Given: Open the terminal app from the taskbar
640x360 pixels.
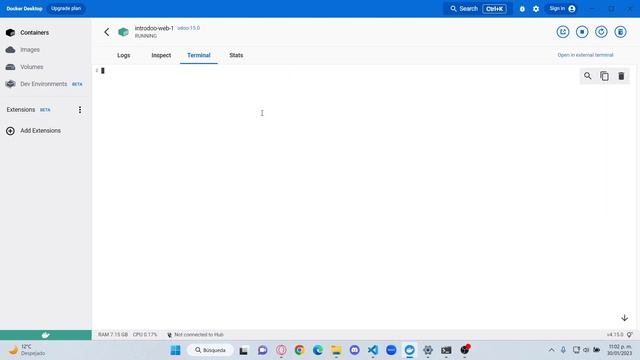Looking at the screenshot, I should (446, 350).
